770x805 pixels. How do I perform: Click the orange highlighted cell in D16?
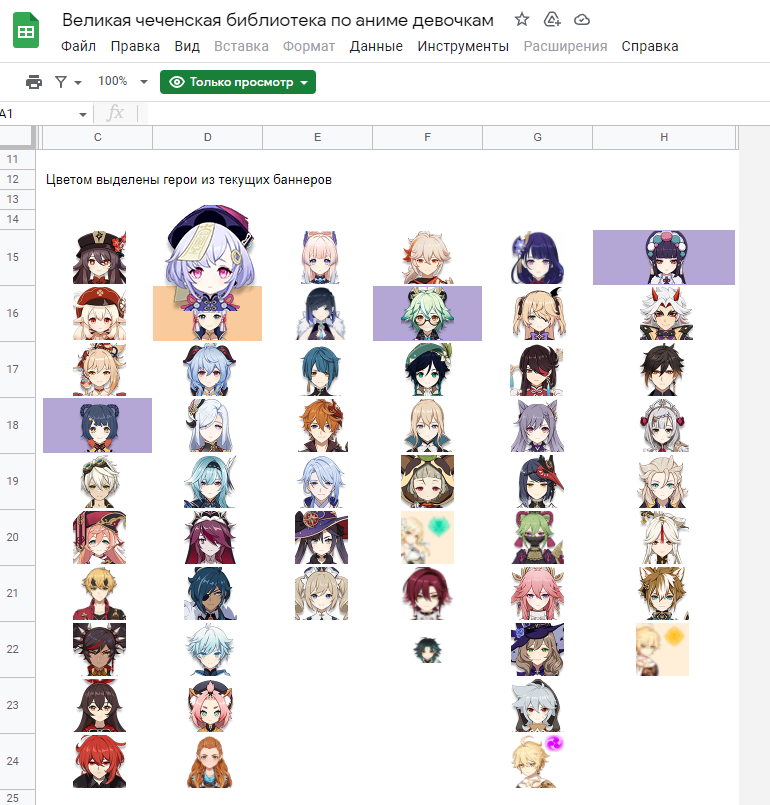pos(207,313)
